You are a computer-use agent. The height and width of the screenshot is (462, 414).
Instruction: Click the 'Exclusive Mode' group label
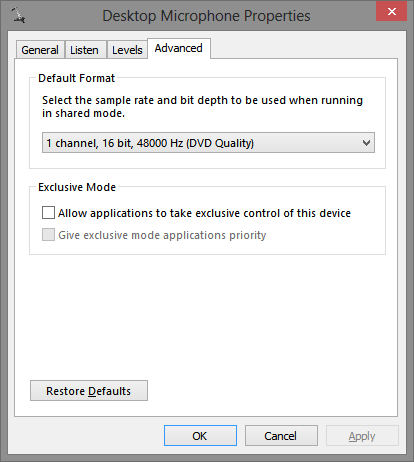[x=77, y=187]
